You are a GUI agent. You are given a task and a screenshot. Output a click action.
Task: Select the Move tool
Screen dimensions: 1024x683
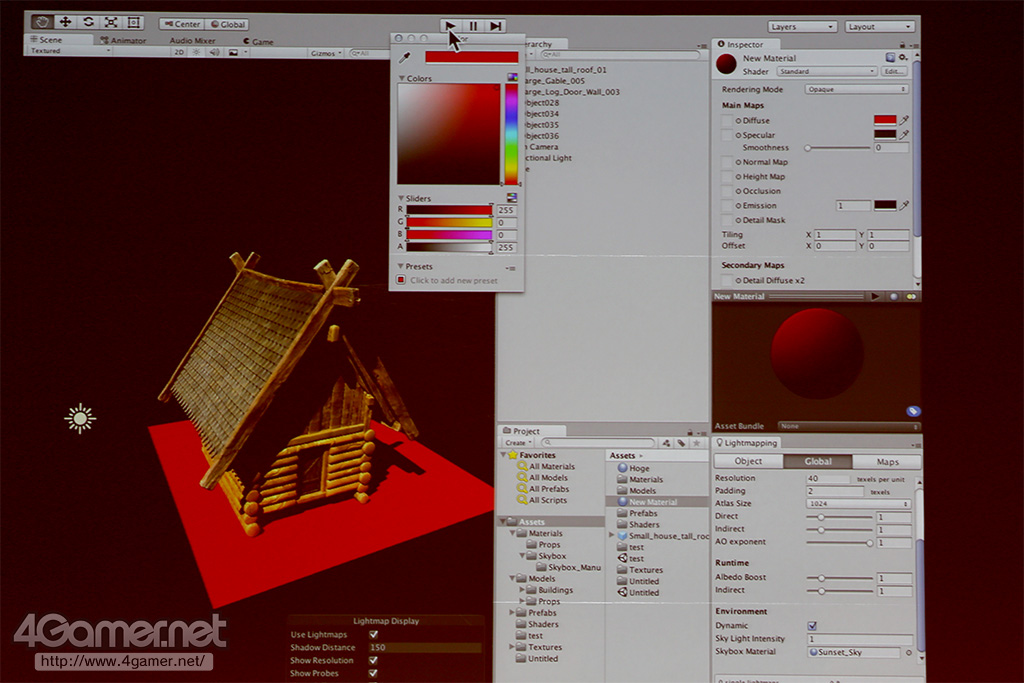pyautogui.click(x=65, y=22)
